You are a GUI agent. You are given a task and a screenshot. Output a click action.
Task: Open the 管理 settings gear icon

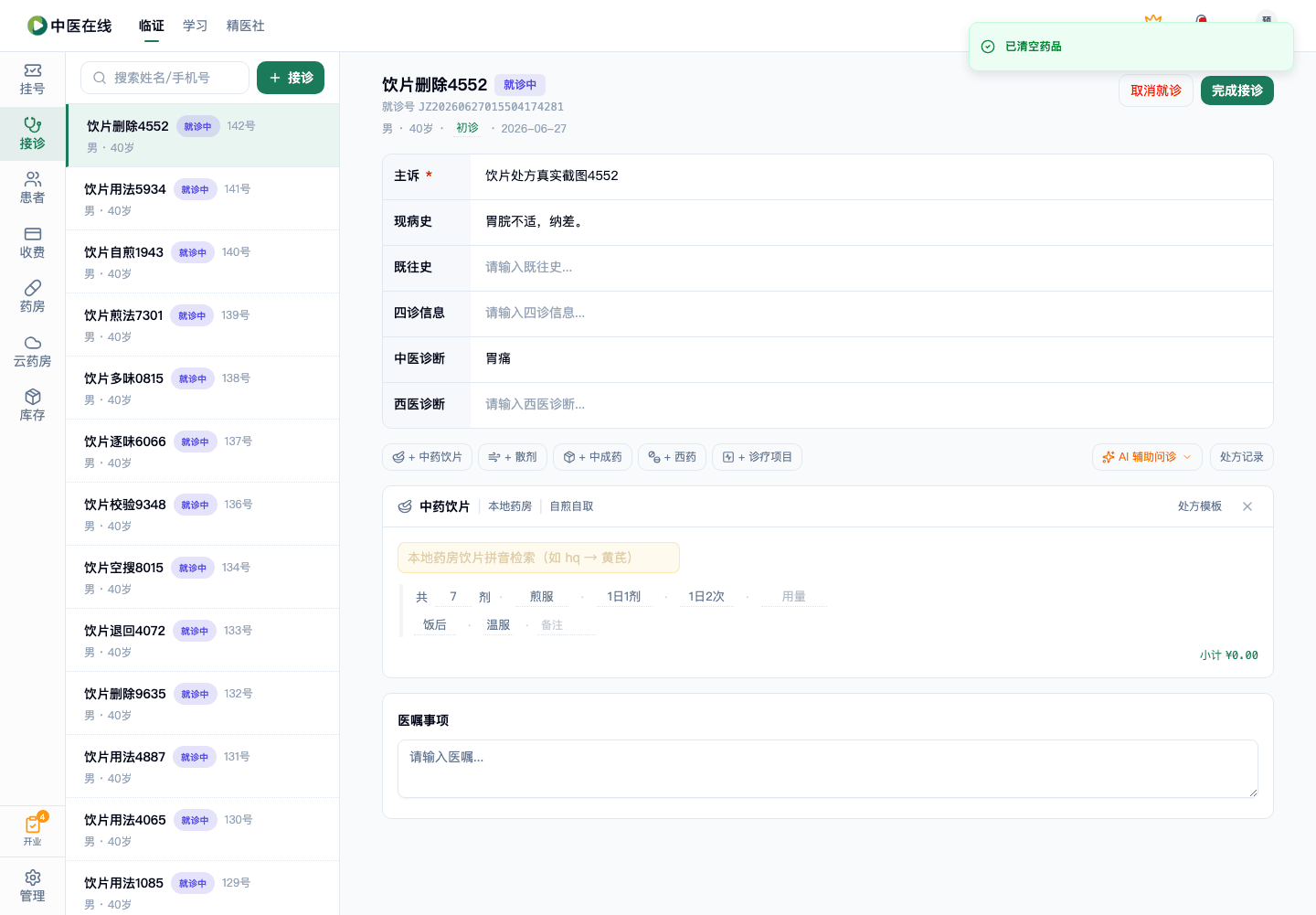(x=32, y=886)
